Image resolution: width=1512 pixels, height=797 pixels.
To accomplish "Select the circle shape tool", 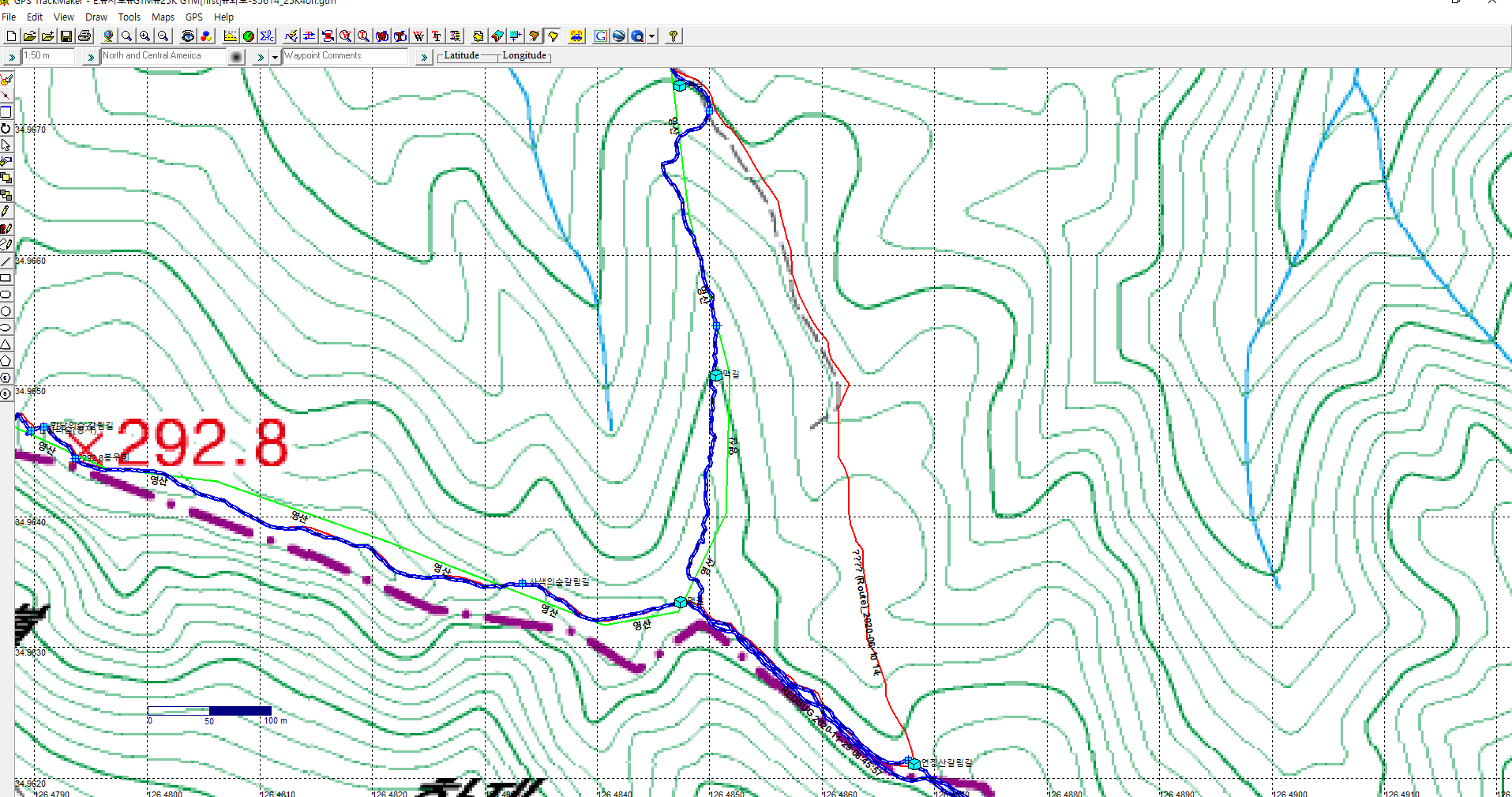I will (x=6, y=311).
